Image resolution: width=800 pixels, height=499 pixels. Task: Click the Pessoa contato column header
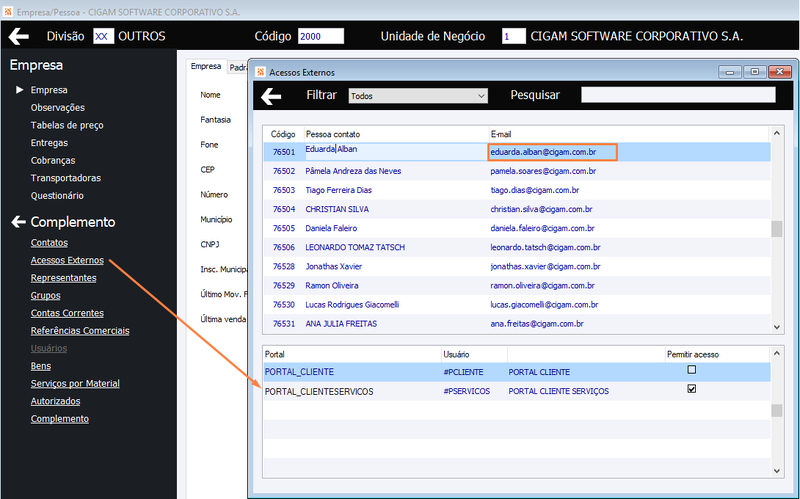396,134
